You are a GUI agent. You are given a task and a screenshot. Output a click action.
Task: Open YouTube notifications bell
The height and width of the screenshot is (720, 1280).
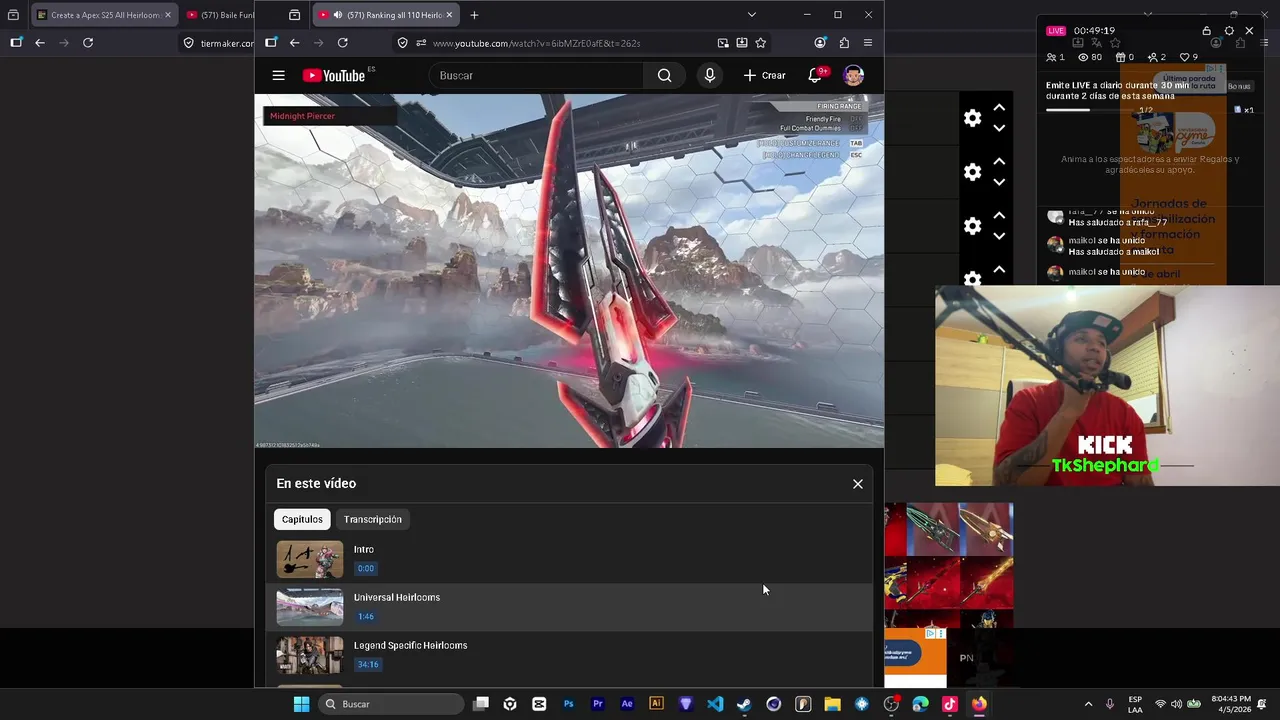click(815, 75)
